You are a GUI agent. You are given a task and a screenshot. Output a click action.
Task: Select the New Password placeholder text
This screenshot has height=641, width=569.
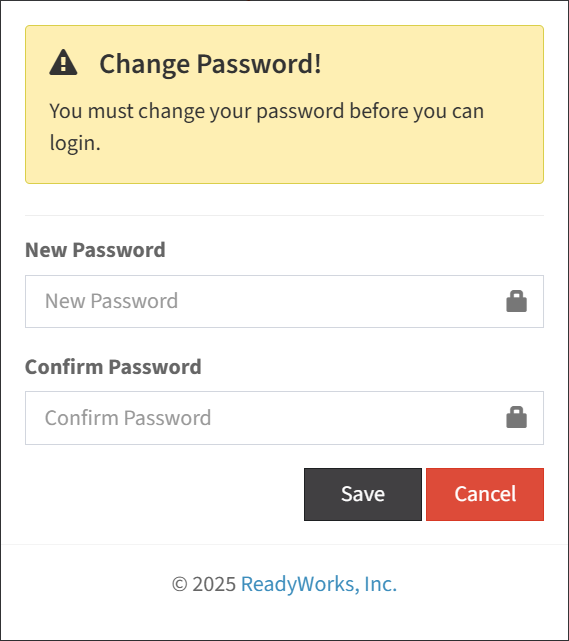[112, 301]
